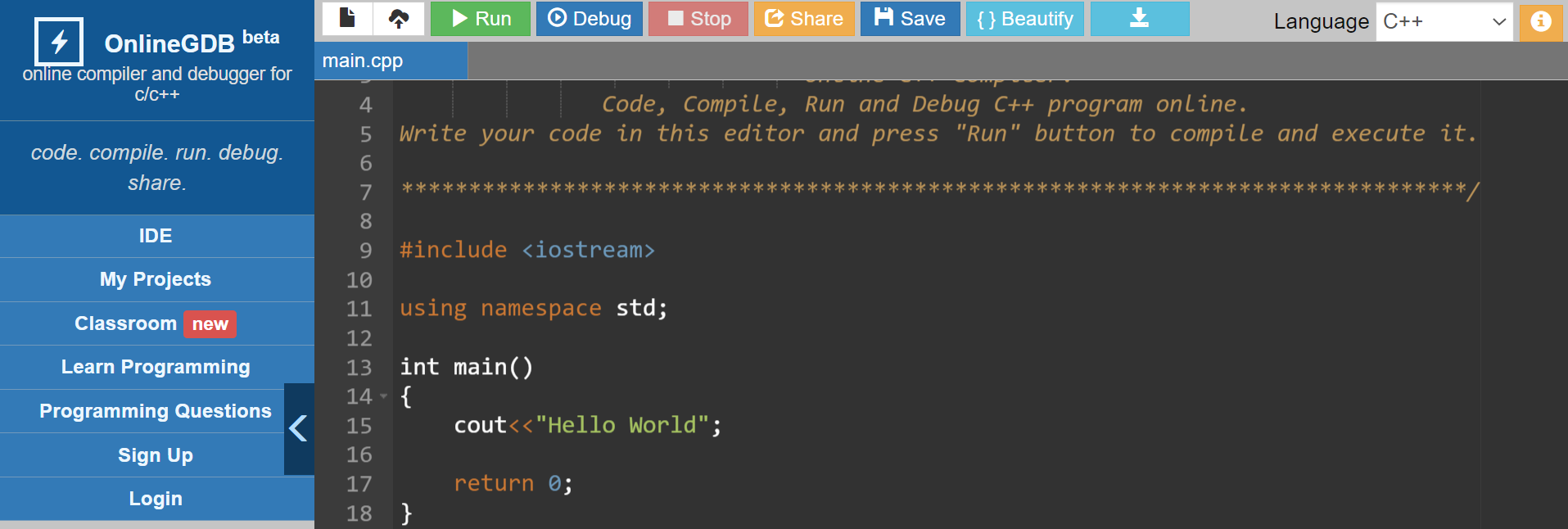Click the 'int main()' line
Screen dimensions: 1568x529
click(467, 367)
